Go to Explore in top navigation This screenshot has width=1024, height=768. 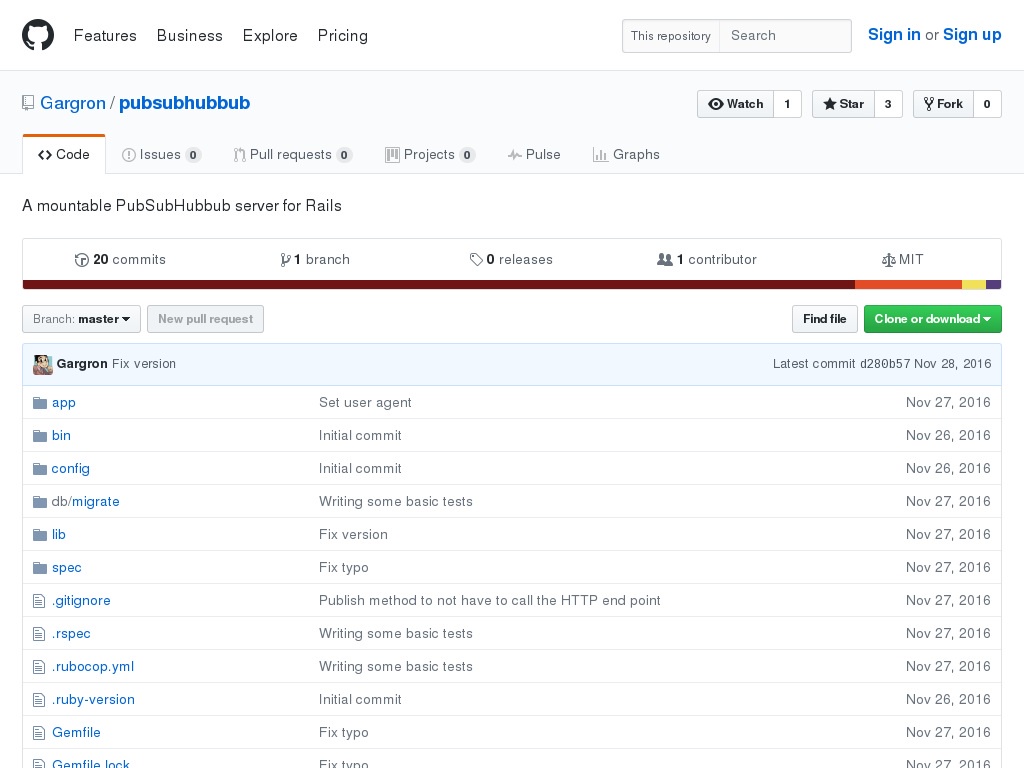pyautogui.click(x=270, y=36)
